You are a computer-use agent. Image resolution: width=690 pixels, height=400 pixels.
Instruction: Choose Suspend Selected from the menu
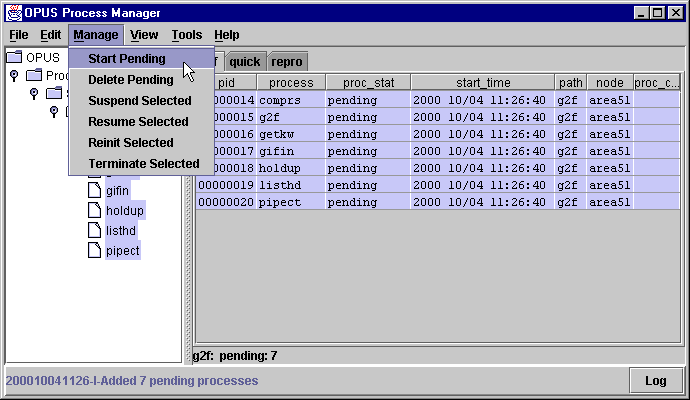pos(139,101)
